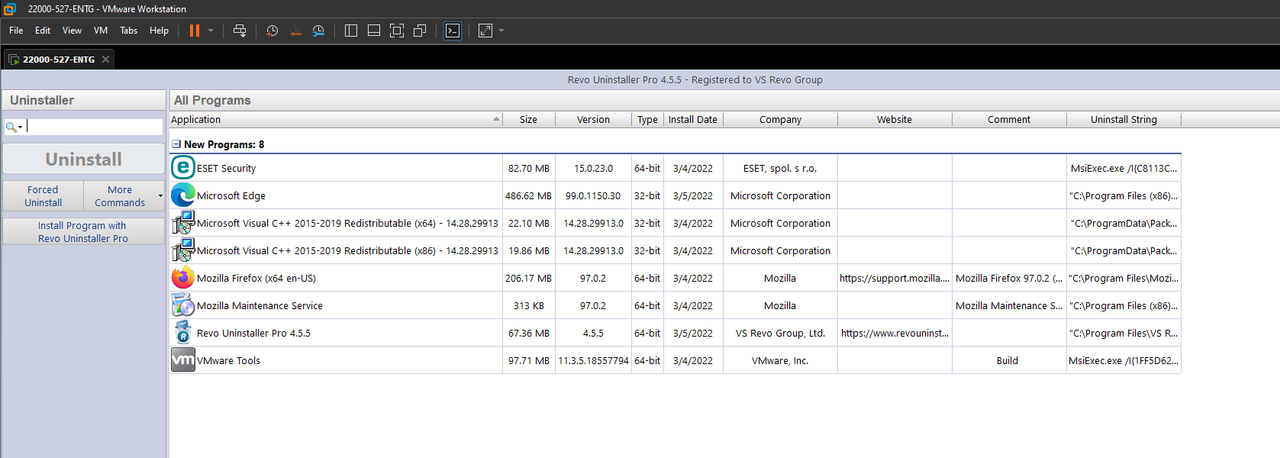This screenshot has width=1280, height=458.
Task: Sort by the Size column header
Action: coord(528,119)
